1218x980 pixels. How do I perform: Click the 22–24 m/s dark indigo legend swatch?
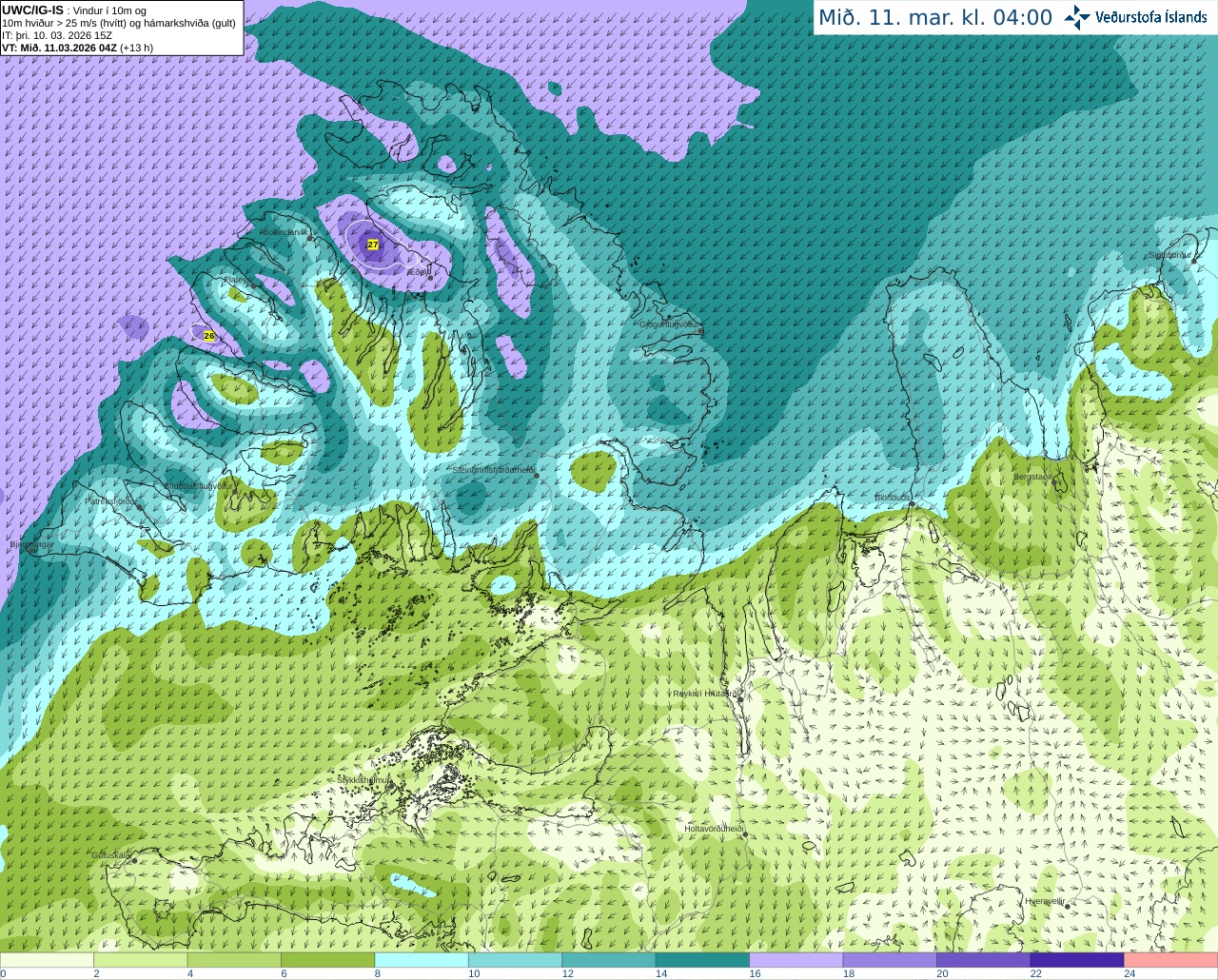(x=1077, y=959)
